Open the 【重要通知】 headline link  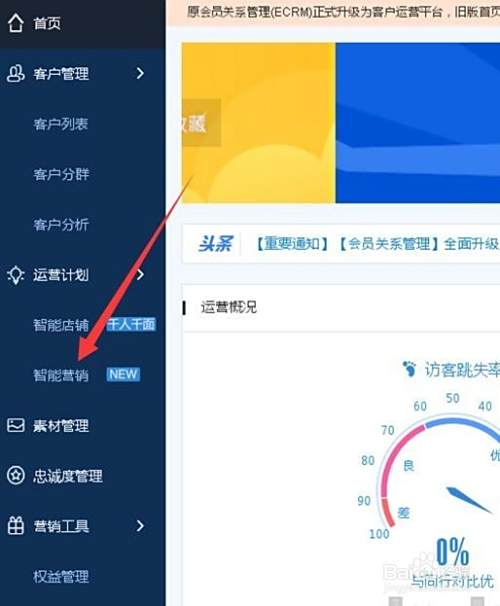pos(292,244)
